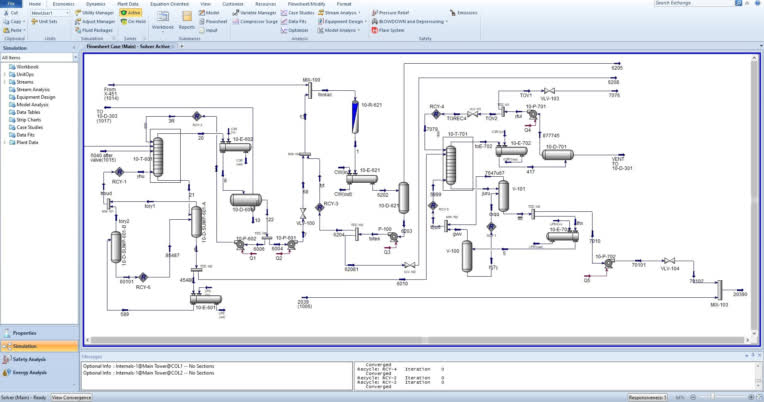
Task: Click Flowsheet summary in the ribbon
Action: pyautogui.click(x=213, y=21)
